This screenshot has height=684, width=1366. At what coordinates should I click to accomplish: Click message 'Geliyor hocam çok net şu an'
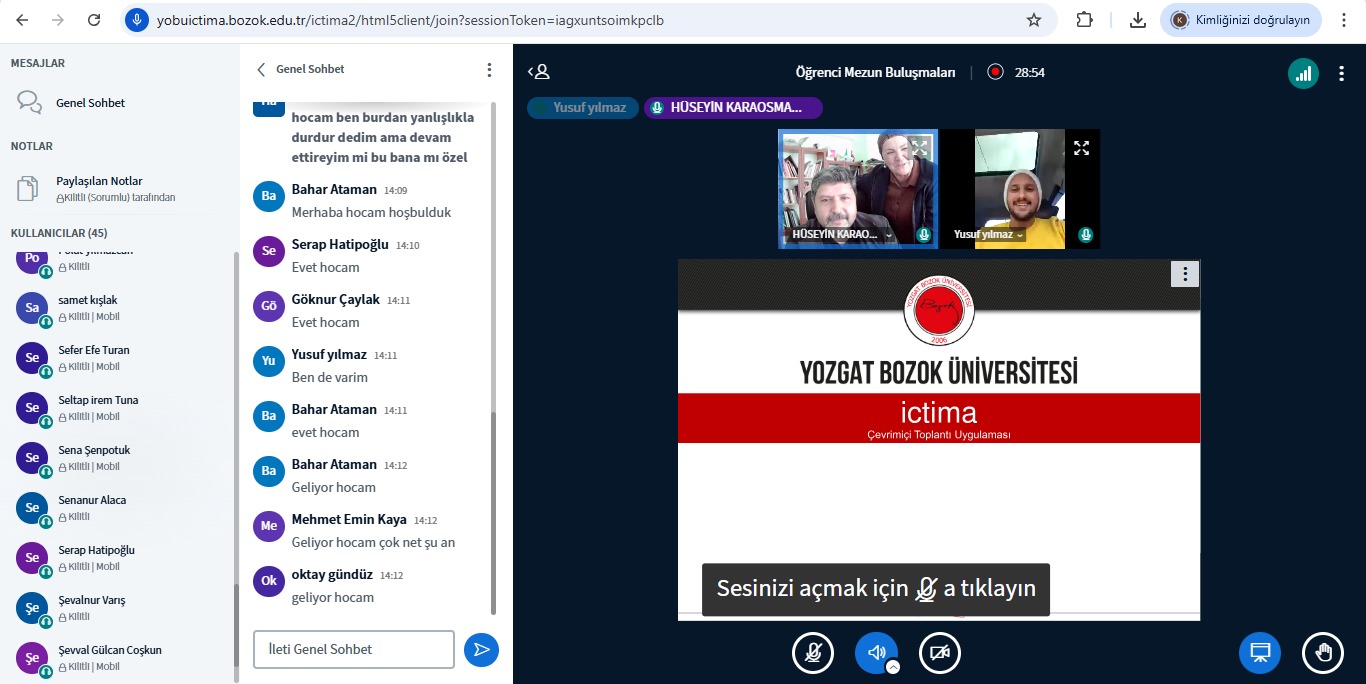(x=374, y=542)
